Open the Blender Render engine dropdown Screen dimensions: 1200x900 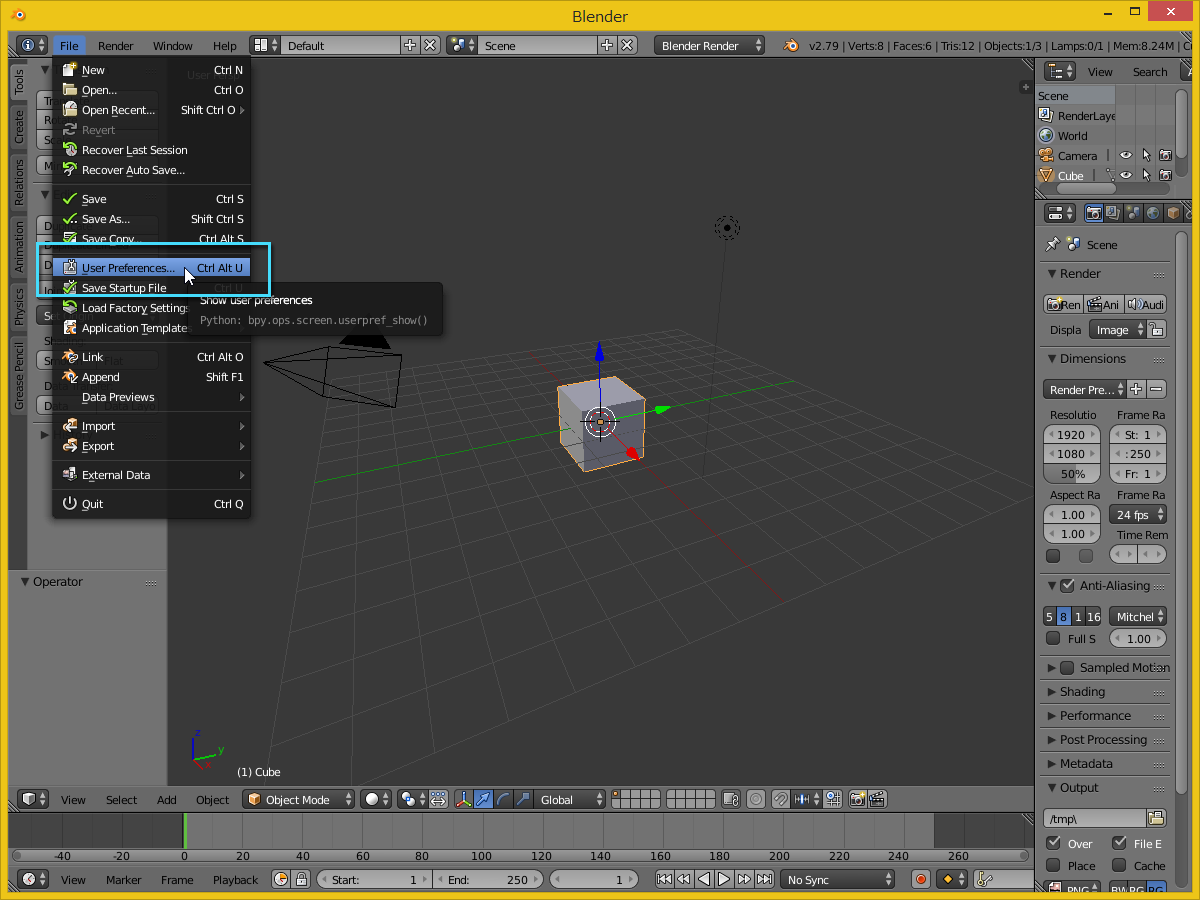[710, 46]
